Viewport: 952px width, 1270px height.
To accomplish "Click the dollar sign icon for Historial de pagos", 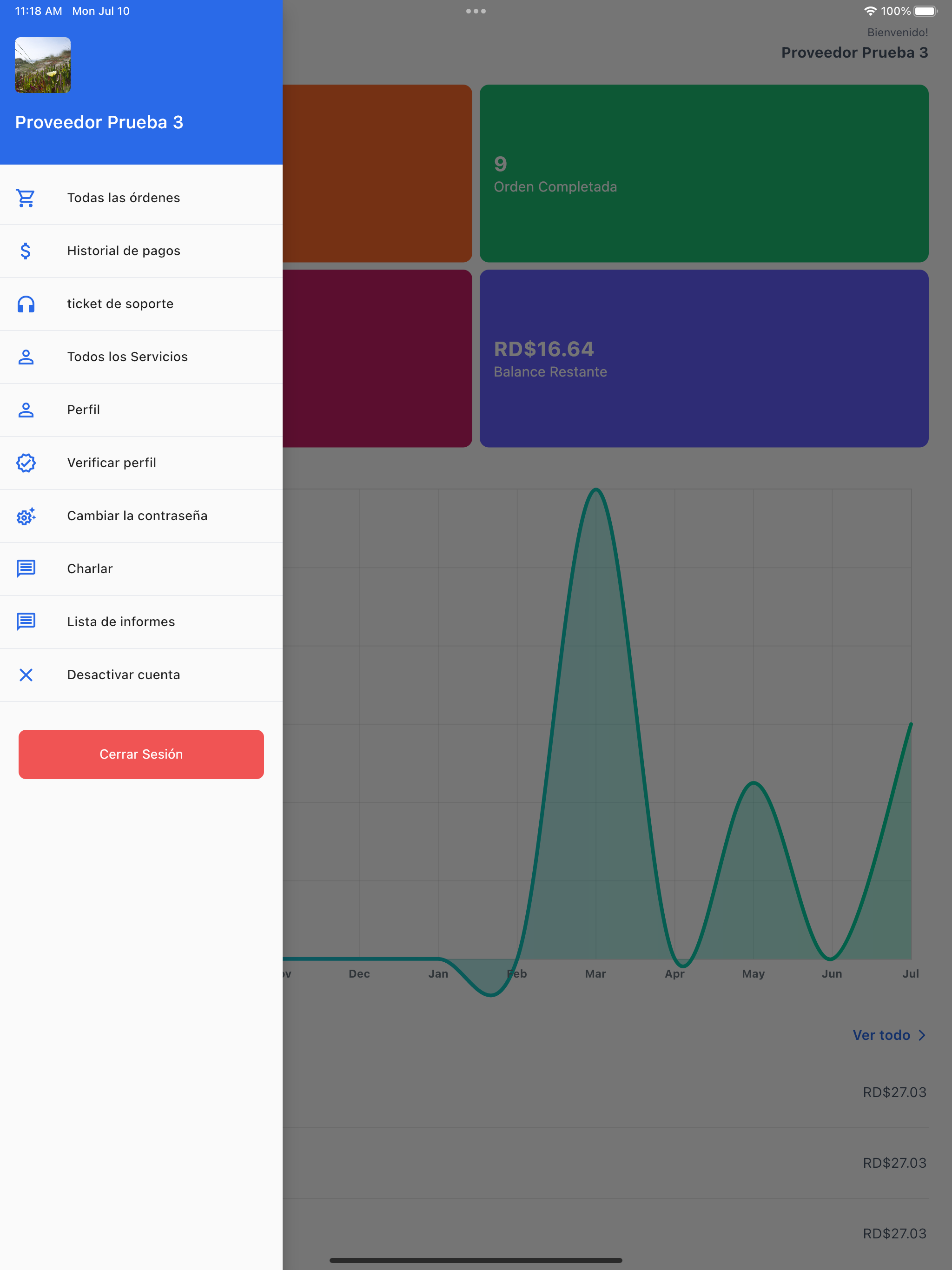I will point(26,251).
